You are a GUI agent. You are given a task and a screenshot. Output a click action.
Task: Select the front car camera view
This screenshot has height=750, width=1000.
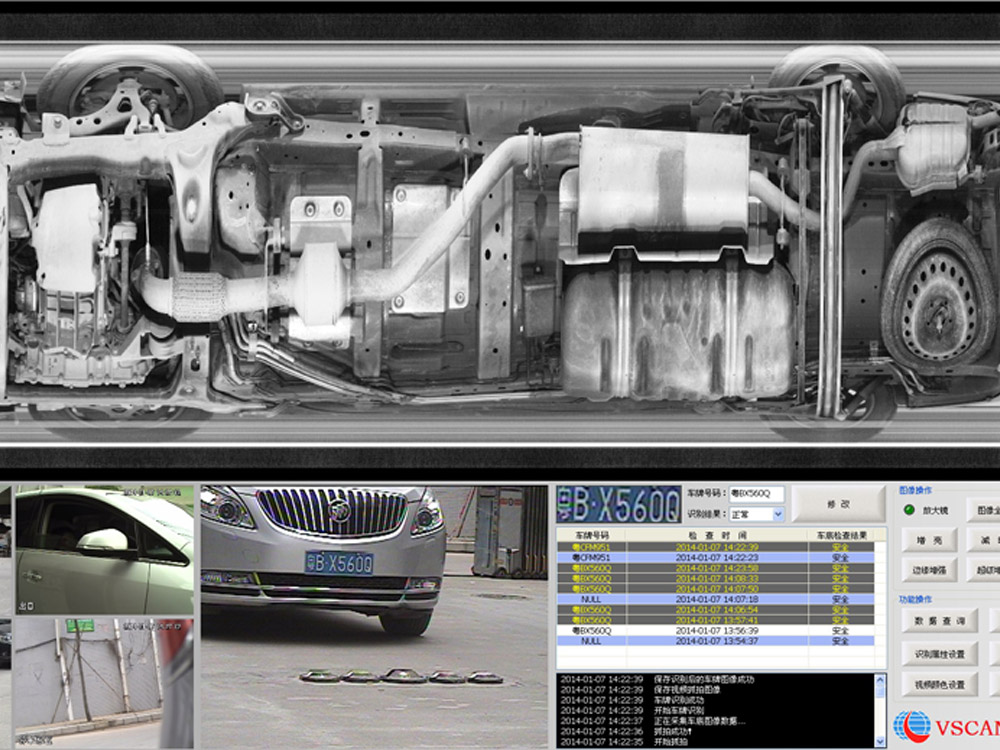tap(322, 560)
